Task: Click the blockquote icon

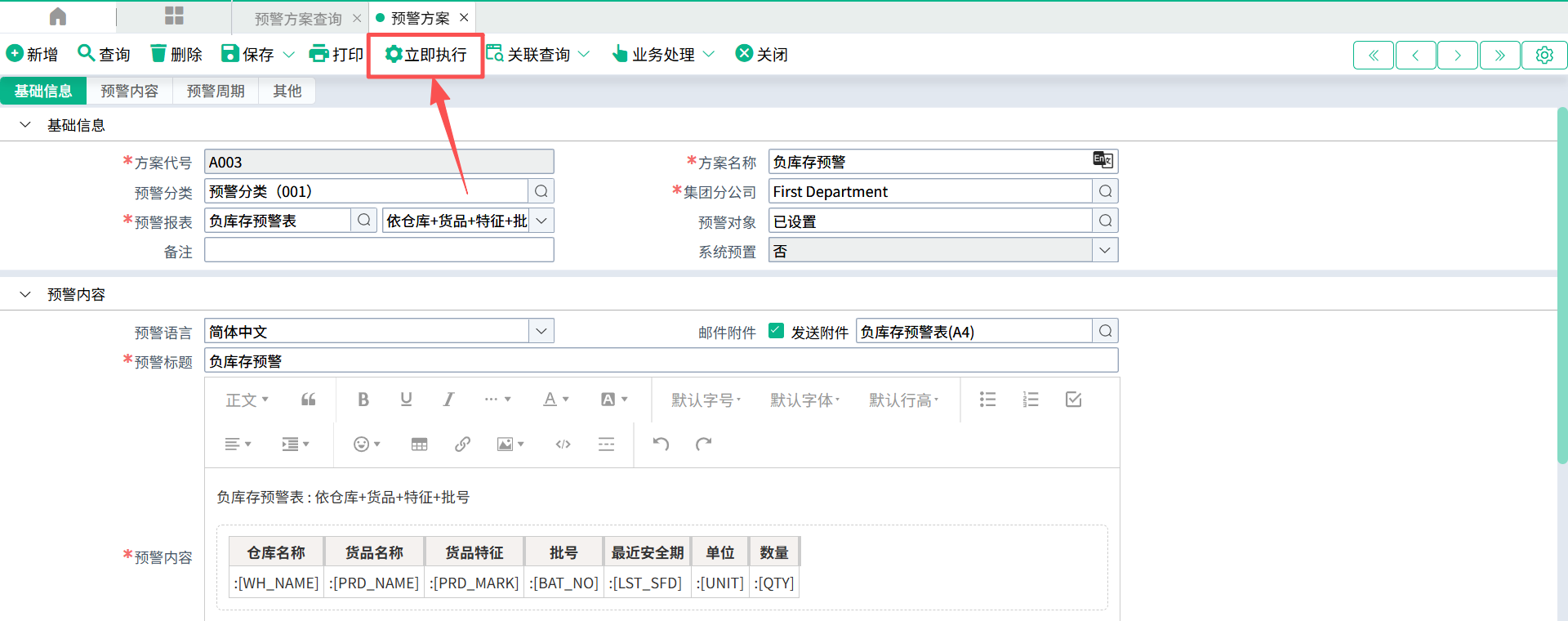Action: coord(308,400)
